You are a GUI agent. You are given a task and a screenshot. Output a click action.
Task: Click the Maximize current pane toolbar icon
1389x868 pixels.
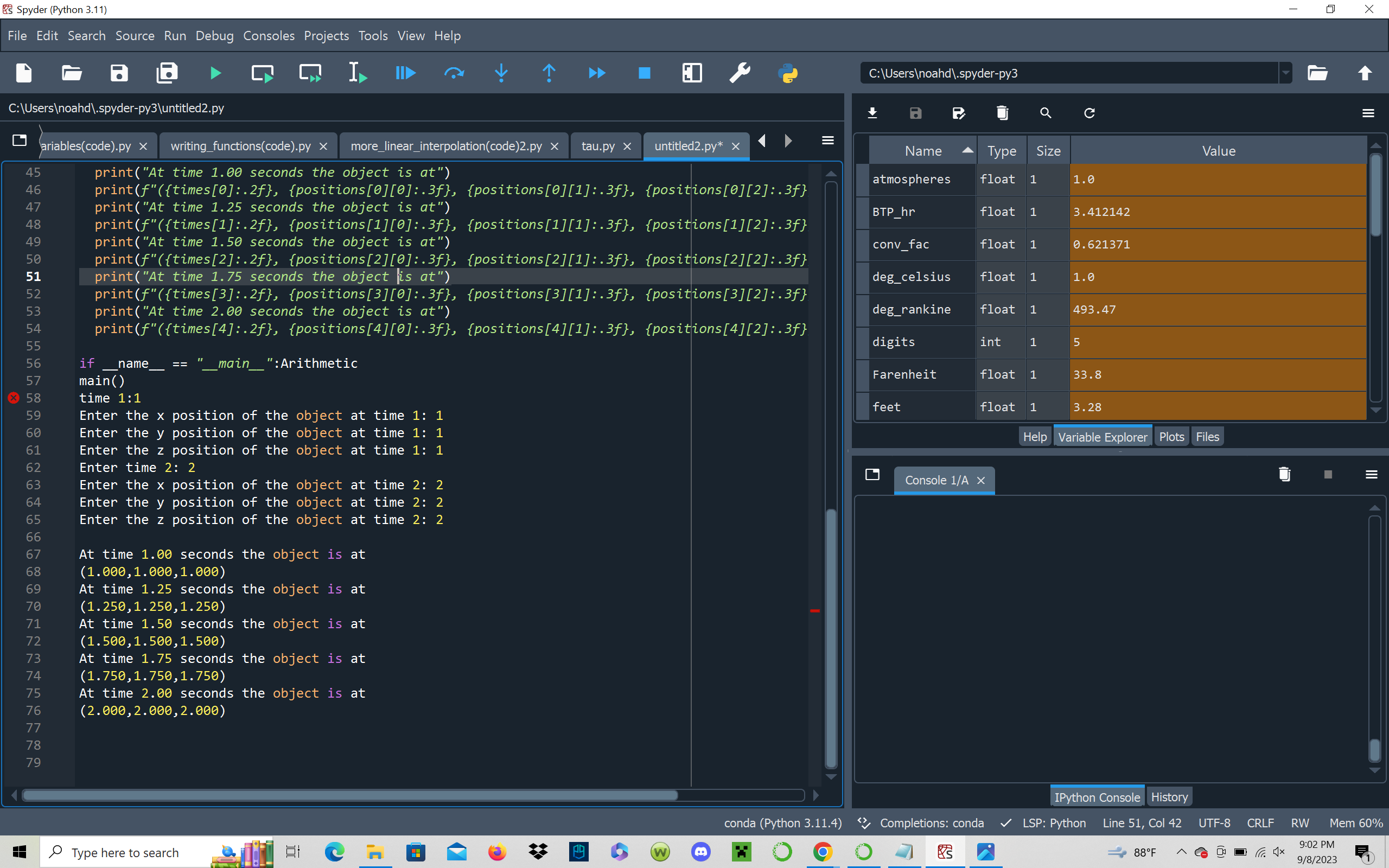[x=692, y=73]
